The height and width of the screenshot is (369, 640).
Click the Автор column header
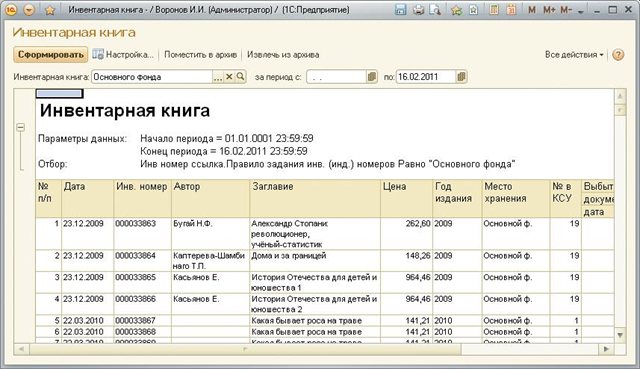coord(211,198)
